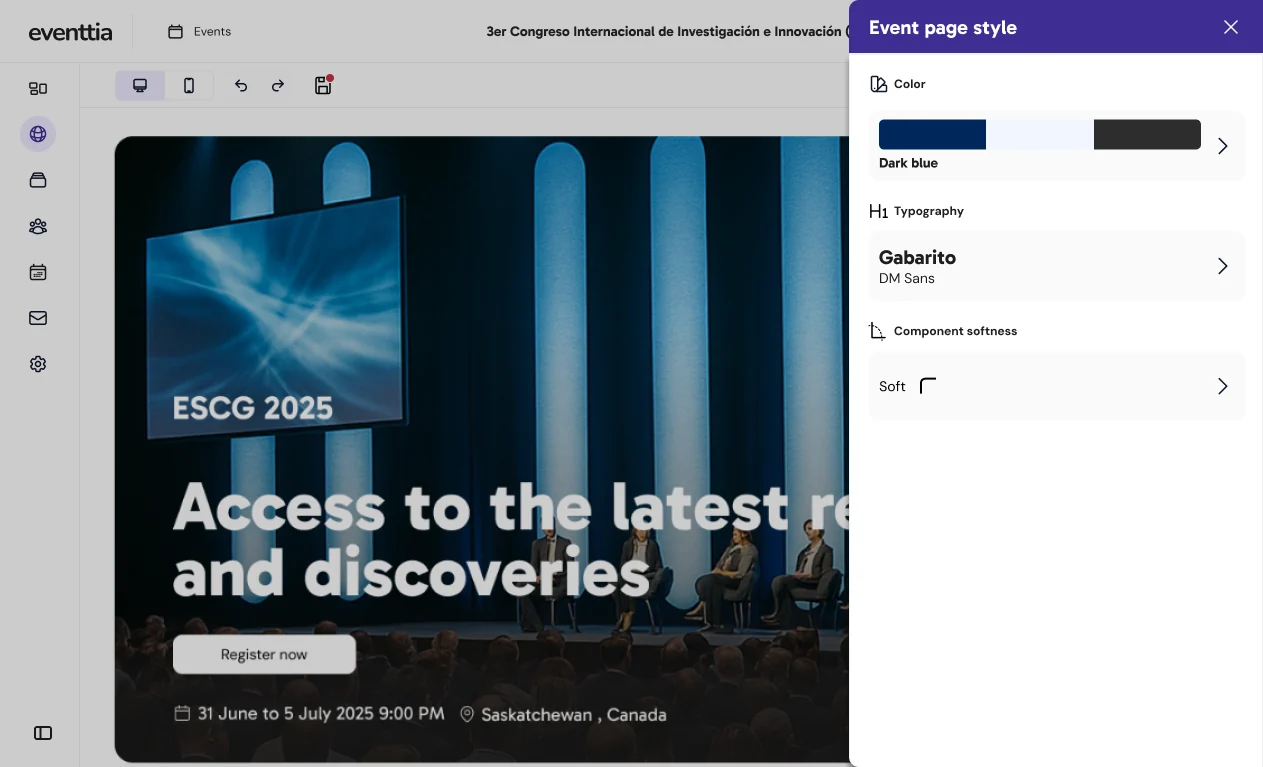Screen dimensions: 1263x767
Task: Click the dark blue color swatch
Action: click(932, 134)
